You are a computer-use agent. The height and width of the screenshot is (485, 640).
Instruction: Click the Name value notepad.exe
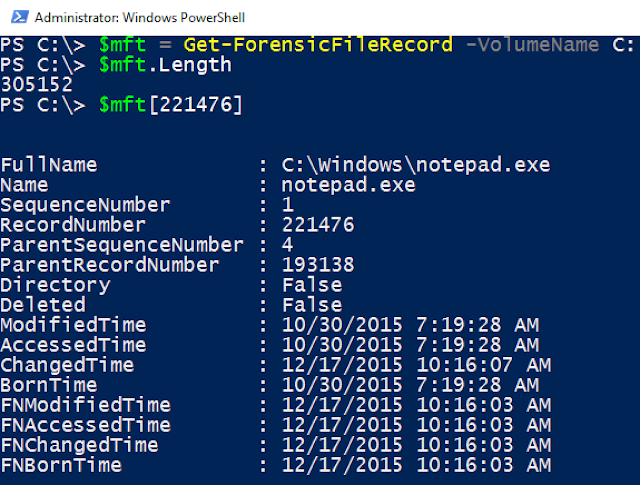pos(348,185)
